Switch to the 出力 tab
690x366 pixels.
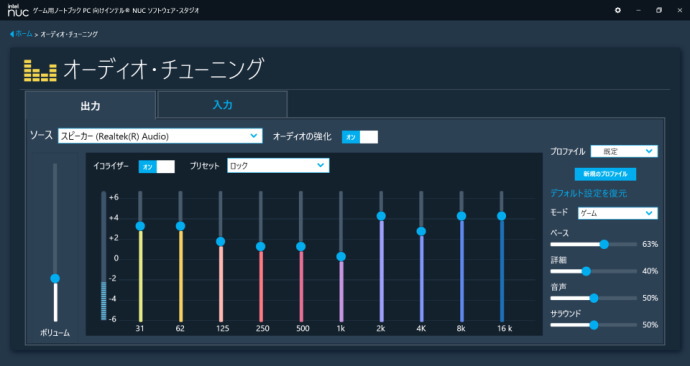(90, 106)
